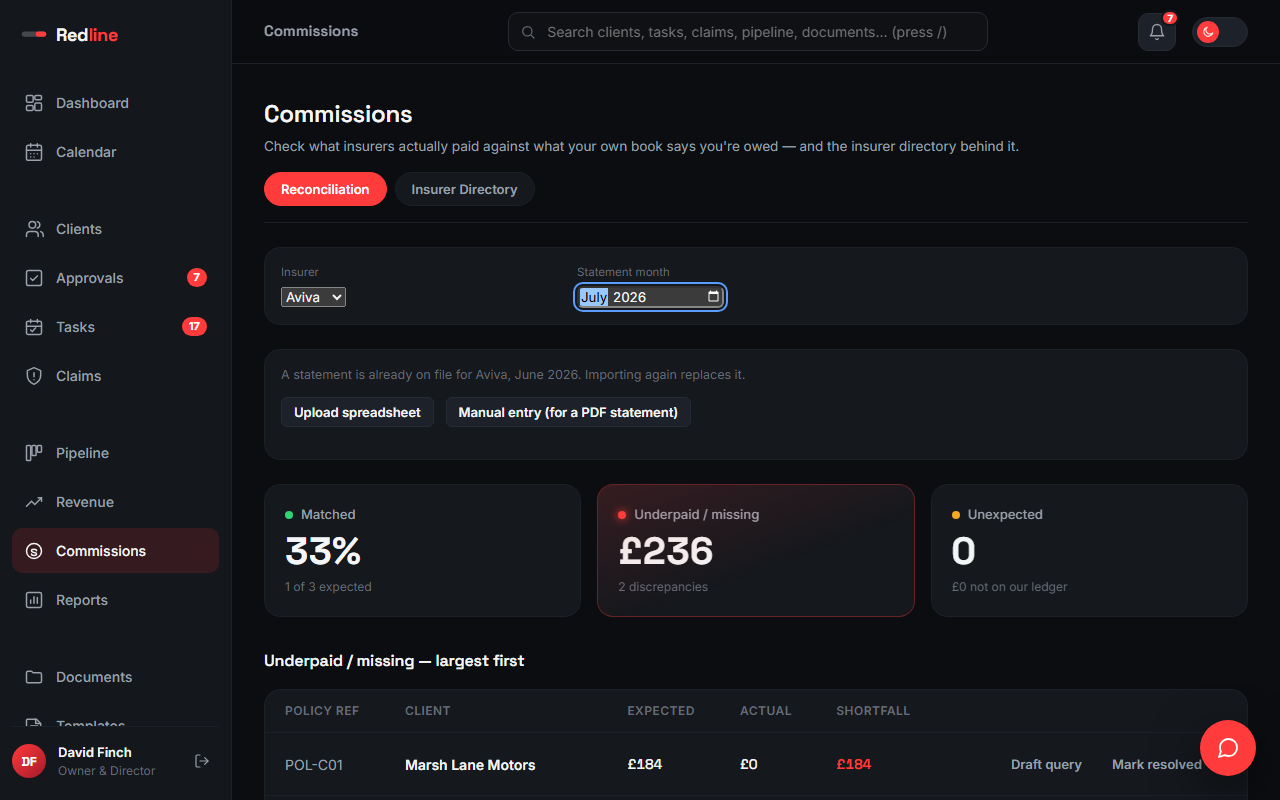Select Pipeline menu item
Screen dimensions: 1280x800
click(115, 453)
